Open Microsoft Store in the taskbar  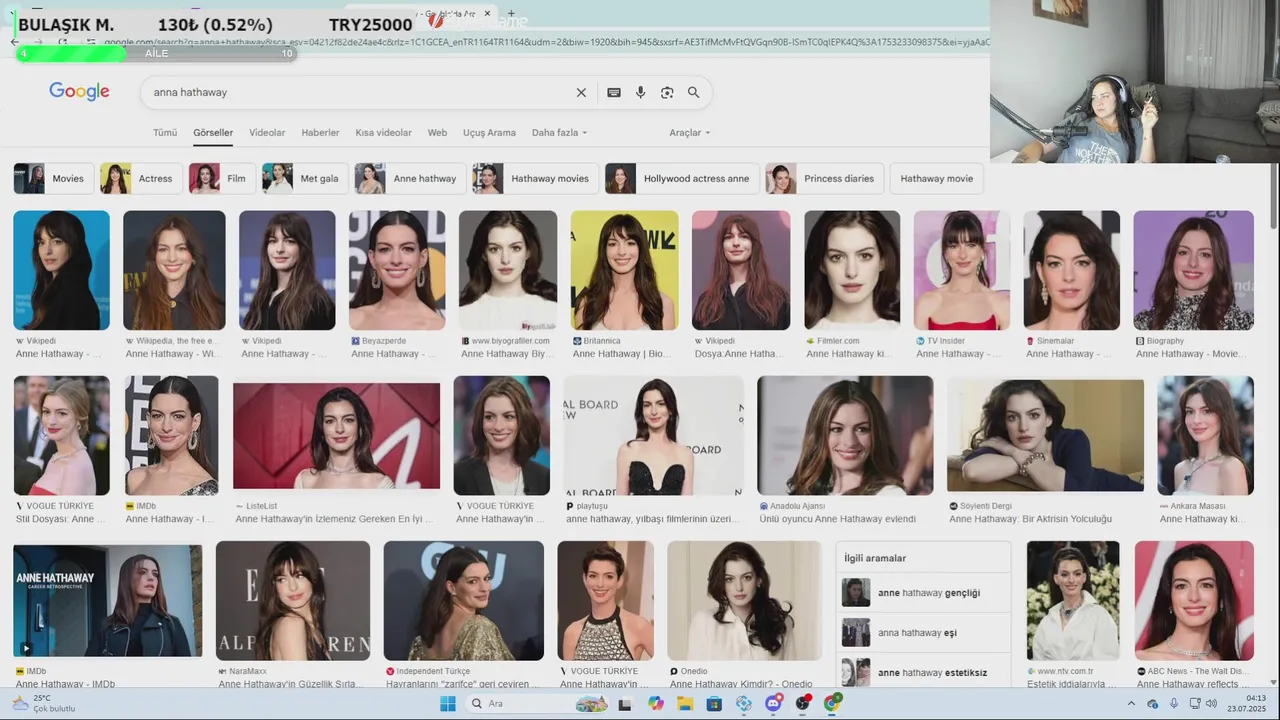pyautogui.click(x=714, y=704)
